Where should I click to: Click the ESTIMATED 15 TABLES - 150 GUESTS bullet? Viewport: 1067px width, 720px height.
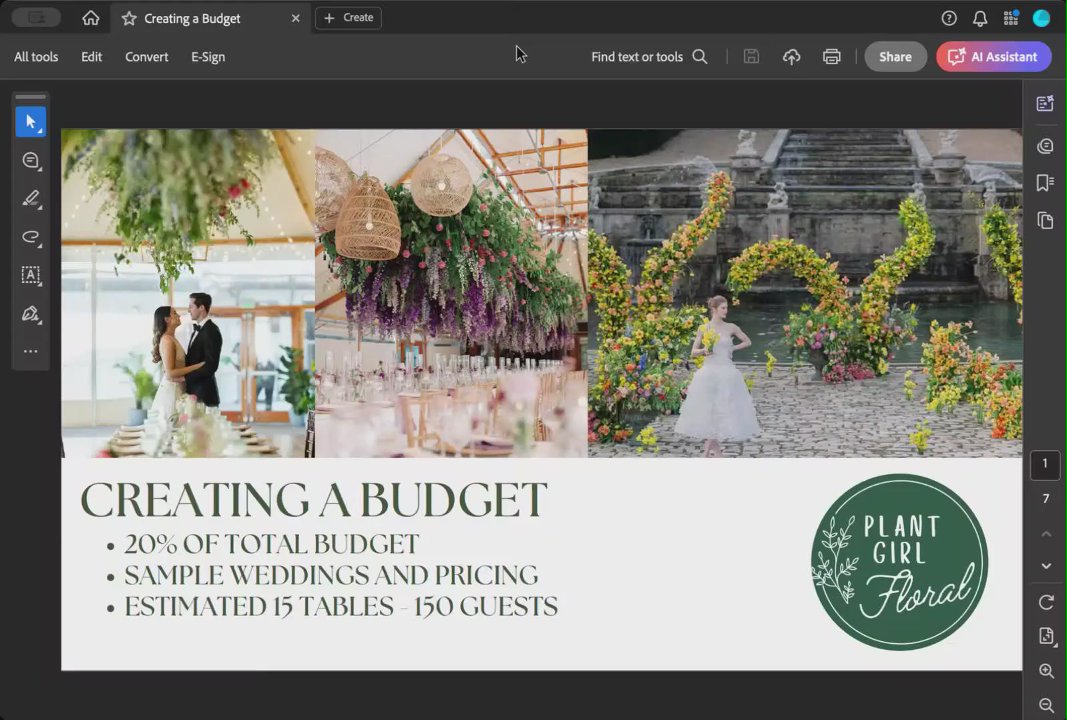(x=341, y=607)
